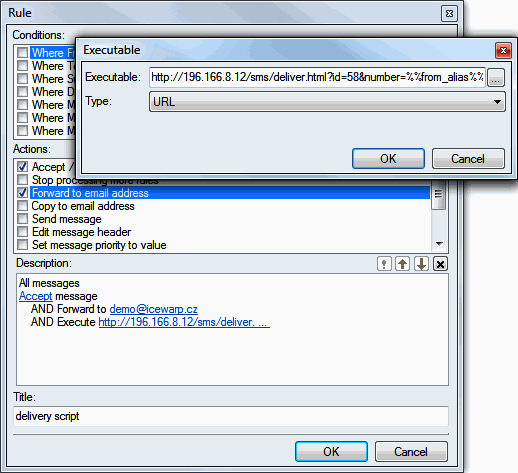518x473 pixels.
Task: Move rule item up with arrow icon
Action: [403, 264]
